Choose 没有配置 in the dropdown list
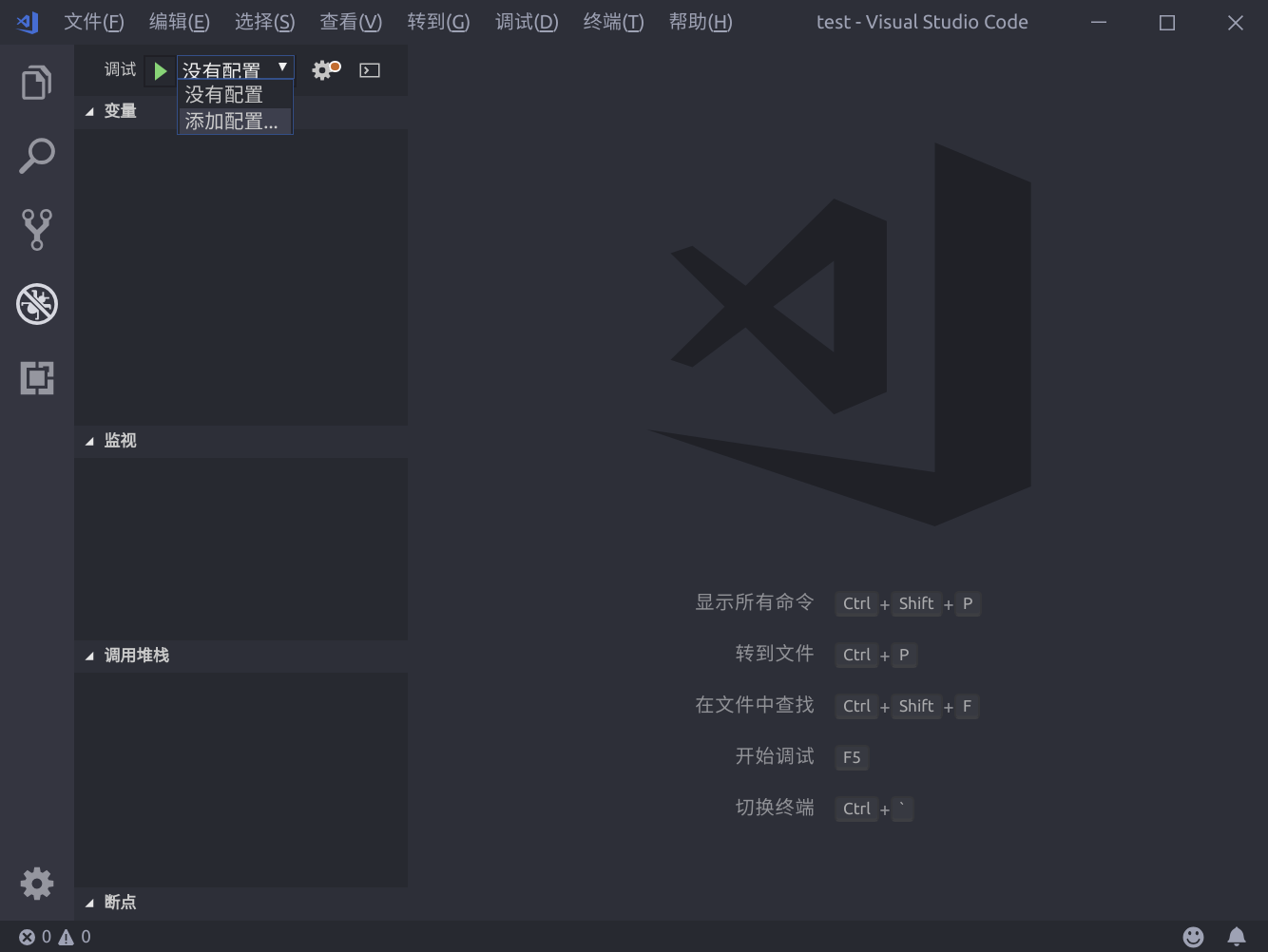The width and height of the screenshot is (1268, 952). click(235, 94)
